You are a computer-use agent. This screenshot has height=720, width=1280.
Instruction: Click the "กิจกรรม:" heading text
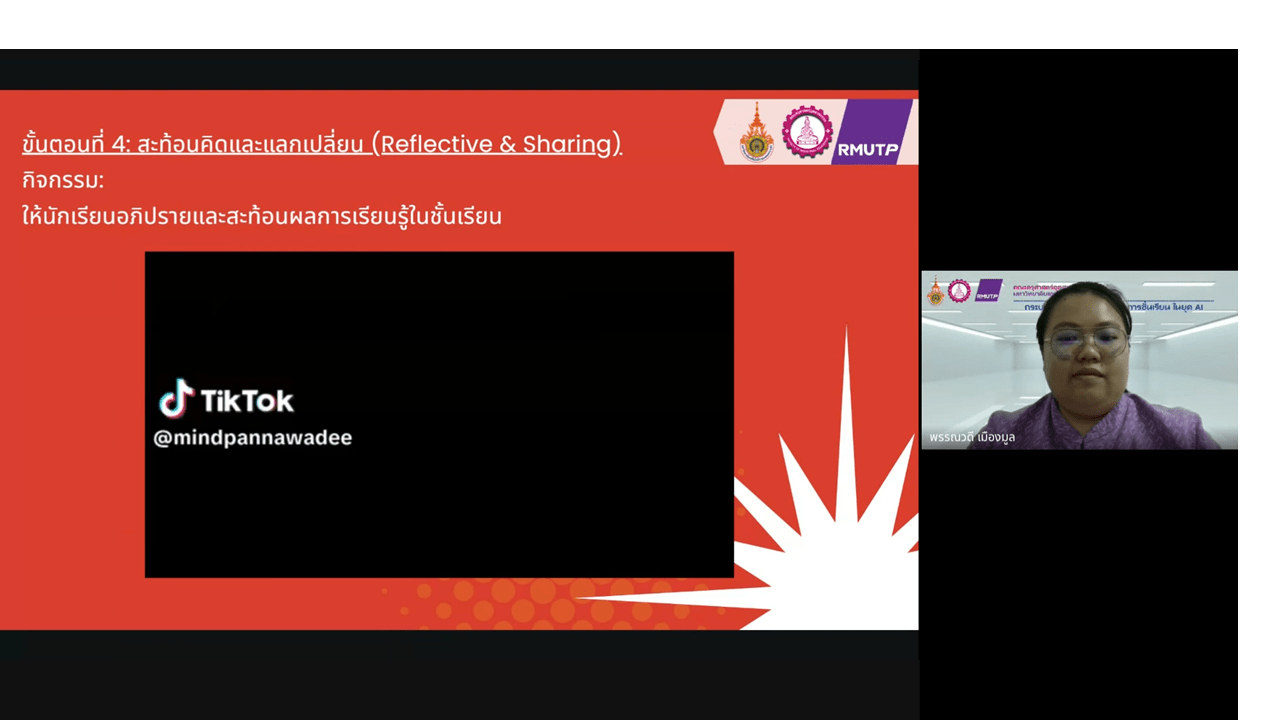(63, 181)
